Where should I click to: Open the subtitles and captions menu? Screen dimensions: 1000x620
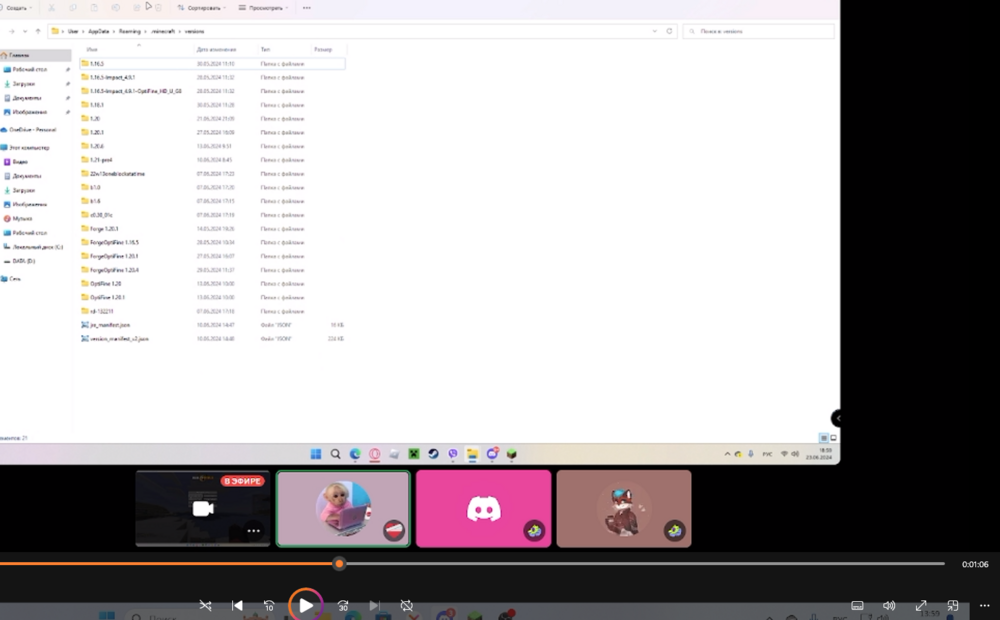(x=857, y=605)
